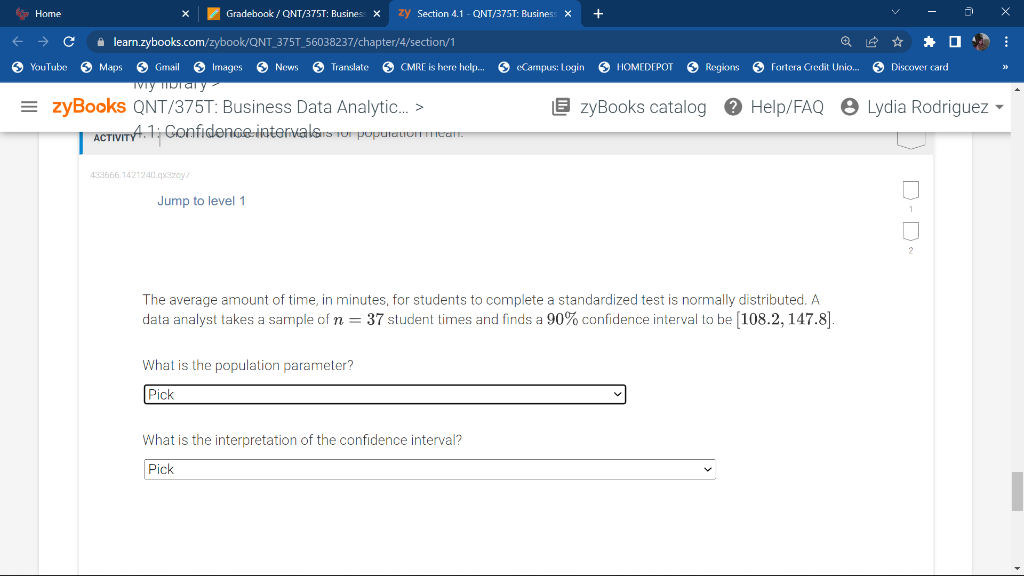The height and width of the screenshot is (576, 1024).
Task: Reload the zyBooks page
Action: point(69,42)
